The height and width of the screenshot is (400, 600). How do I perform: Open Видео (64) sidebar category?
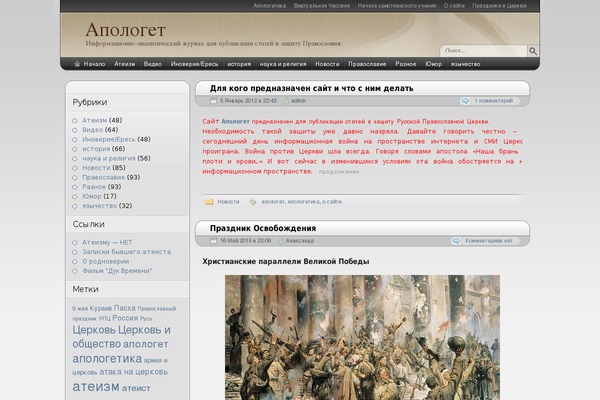coord(93,130)
